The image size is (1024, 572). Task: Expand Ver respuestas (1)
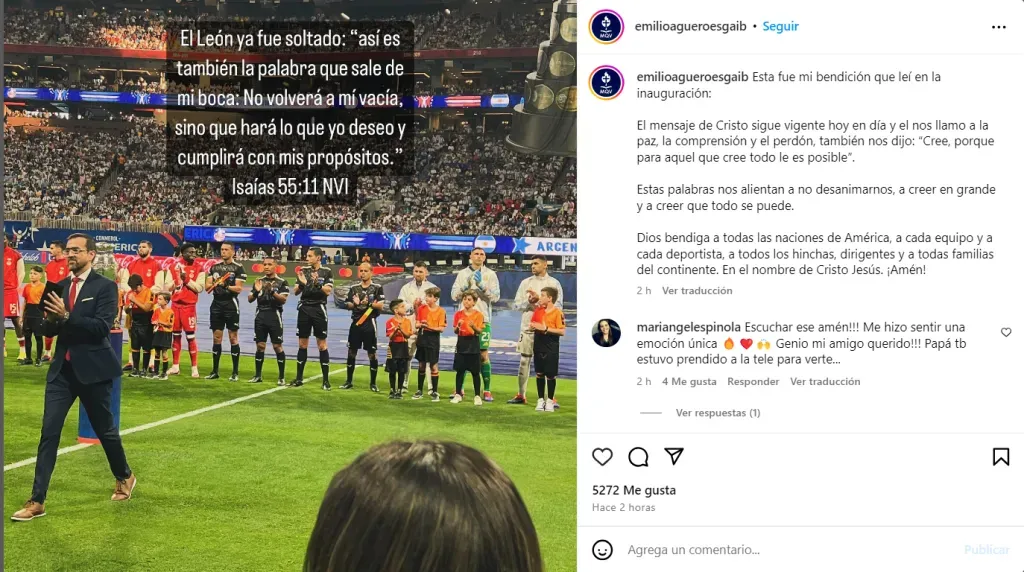[718, 413]
